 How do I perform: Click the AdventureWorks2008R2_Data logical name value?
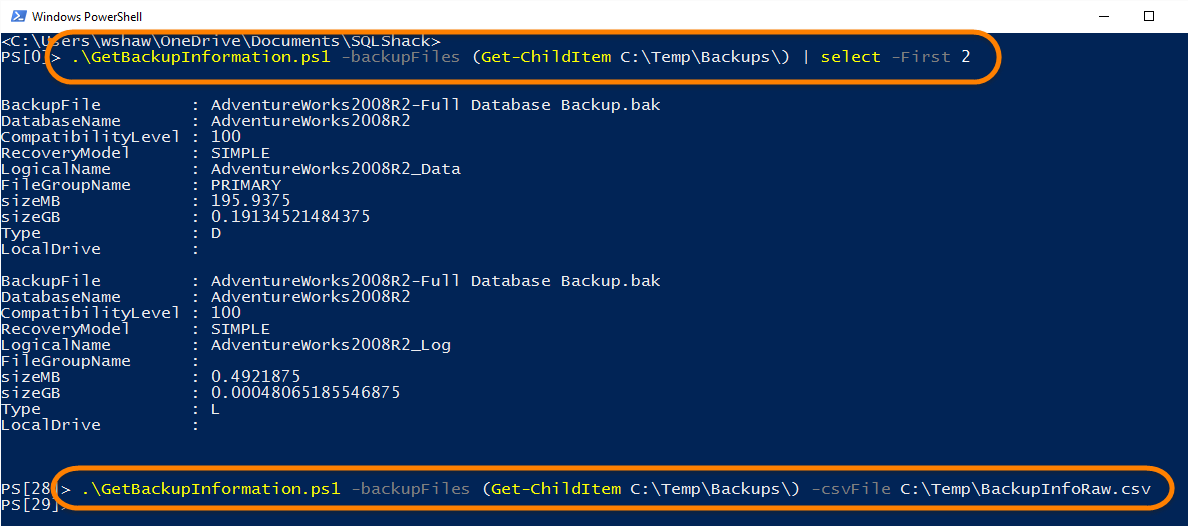[x=335, y=169]
